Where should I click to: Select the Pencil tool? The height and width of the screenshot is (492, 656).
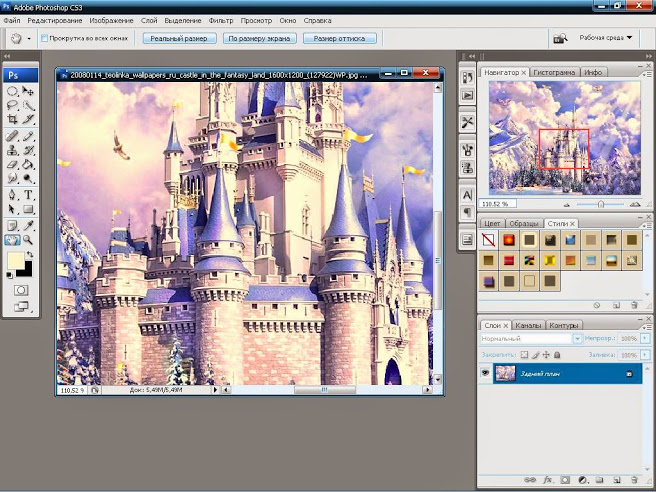(28, 136)
